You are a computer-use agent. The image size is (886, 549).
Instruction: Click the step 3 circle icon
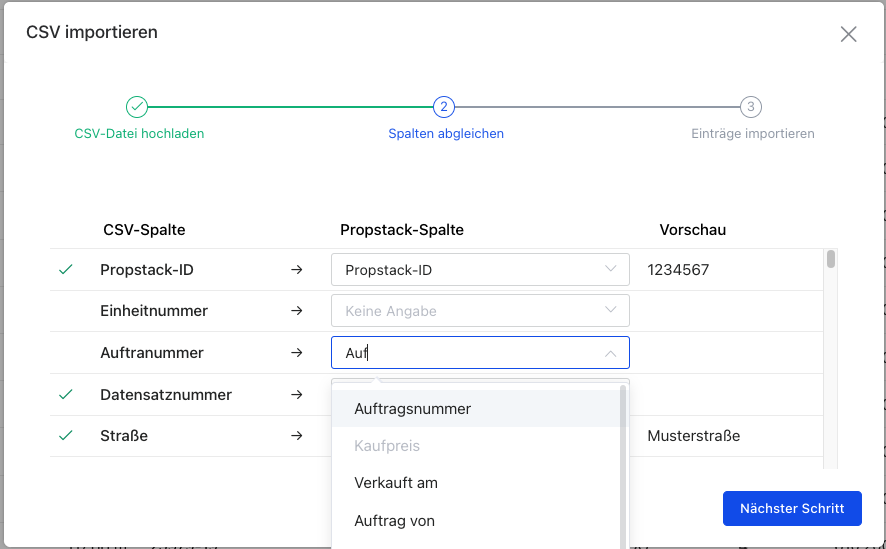click(x=751, y=107)
